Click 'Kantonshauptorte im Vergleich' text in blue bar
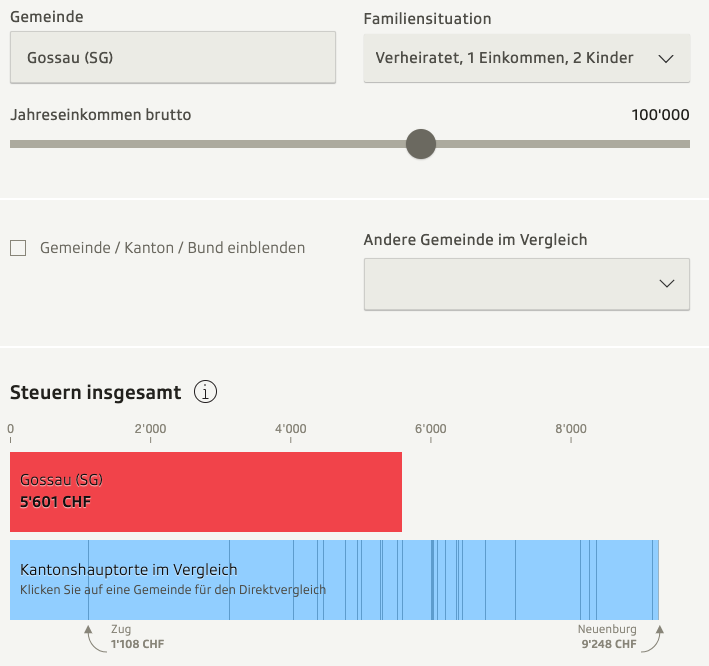 (129, 570)
